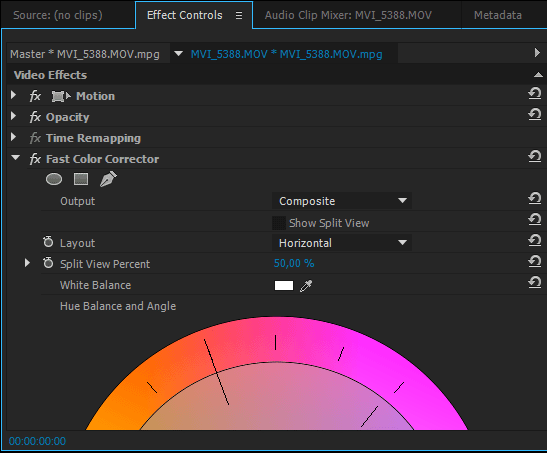Click the Split View Percent label
The height and width of the screenshot is (453, 547).
[105, 264]
